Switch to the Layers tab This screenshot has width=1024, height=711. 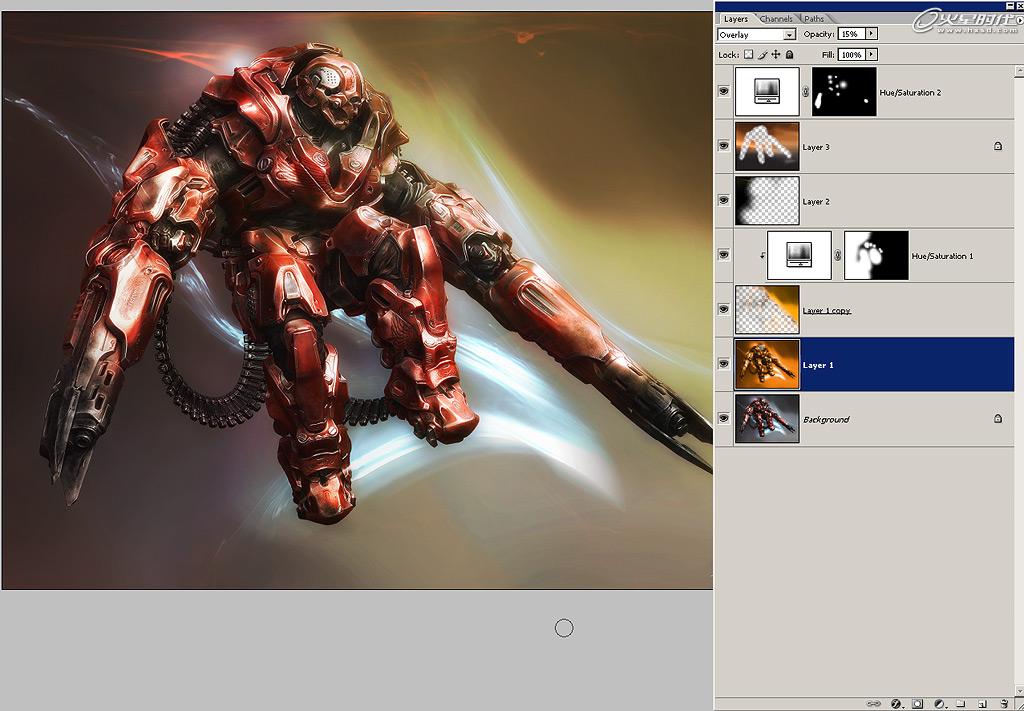click(735, 19)
